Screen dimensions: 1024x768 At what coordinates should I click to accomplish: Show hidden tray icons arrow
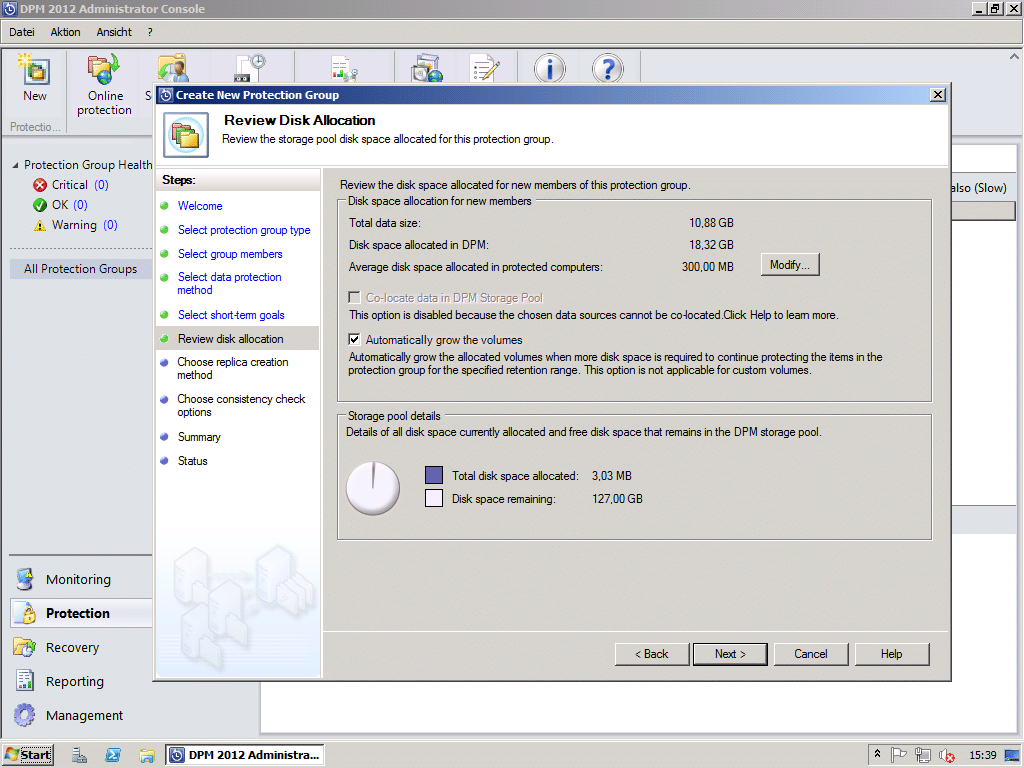[877, 754]
